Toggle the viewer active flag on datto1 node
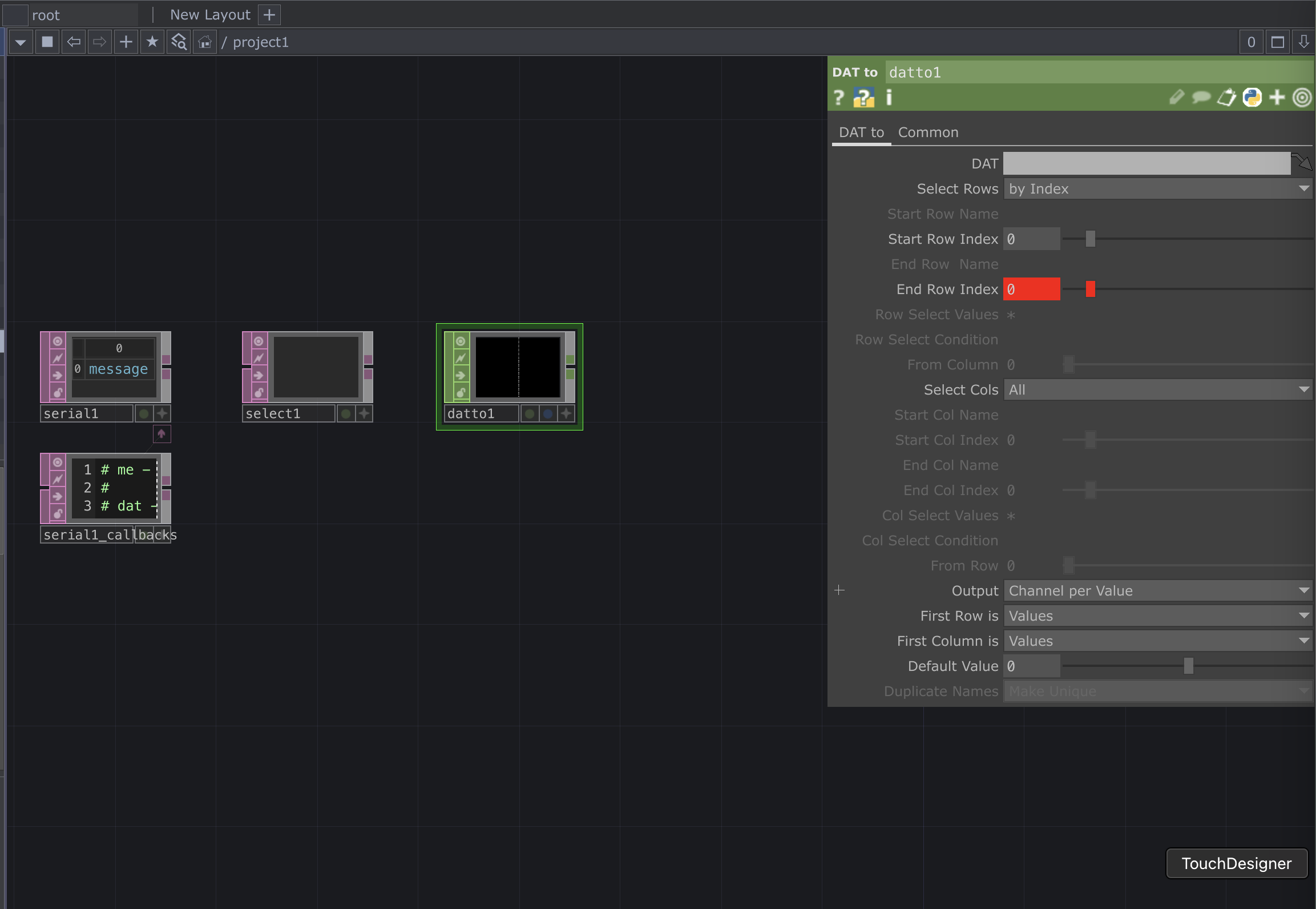 [x=461, y=341]
